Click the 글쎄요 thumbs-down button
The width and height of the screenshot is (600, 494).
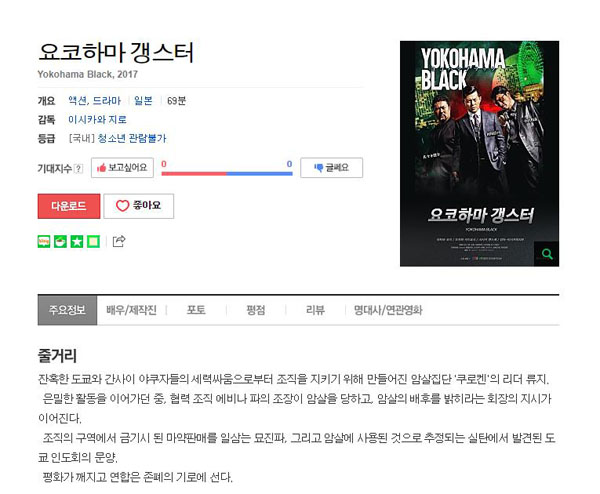point(331,168)
